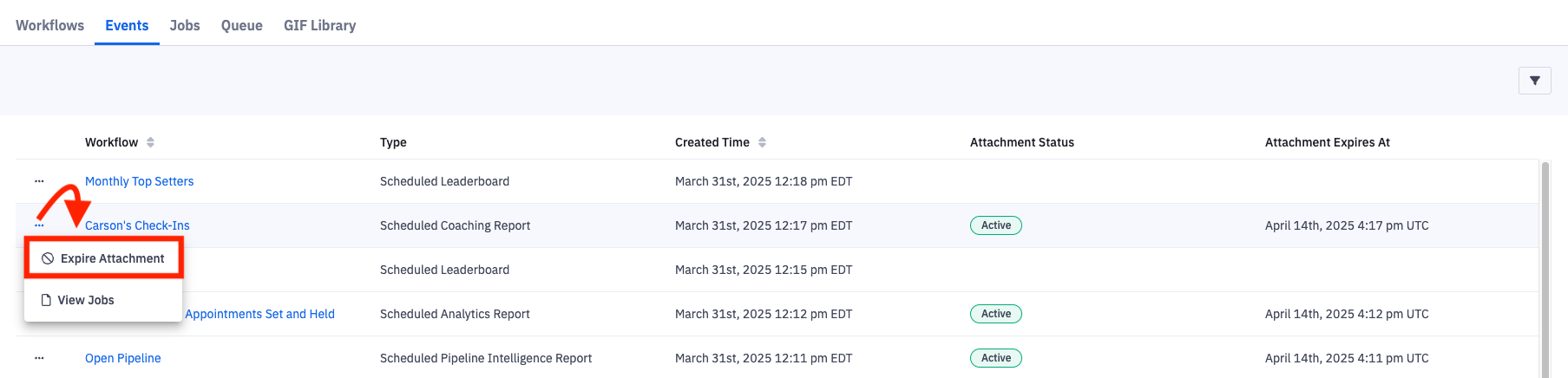This screenshot has width=1568, height=378.
Task: Go to the Jobs tab
Action: coord(185,25)
